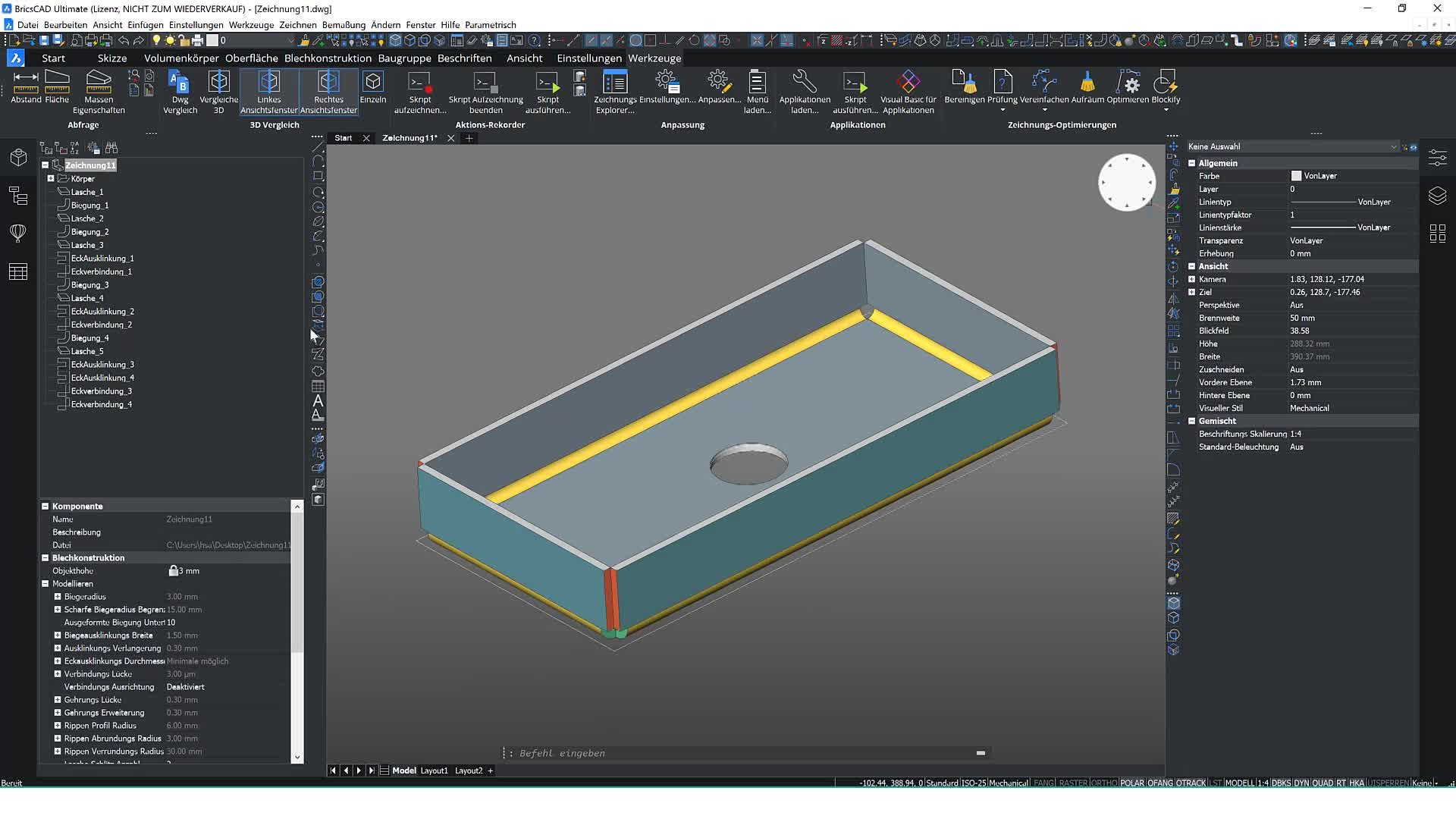
Task: Click Skript aufzeichnen record icon
Action: (419, 82)
